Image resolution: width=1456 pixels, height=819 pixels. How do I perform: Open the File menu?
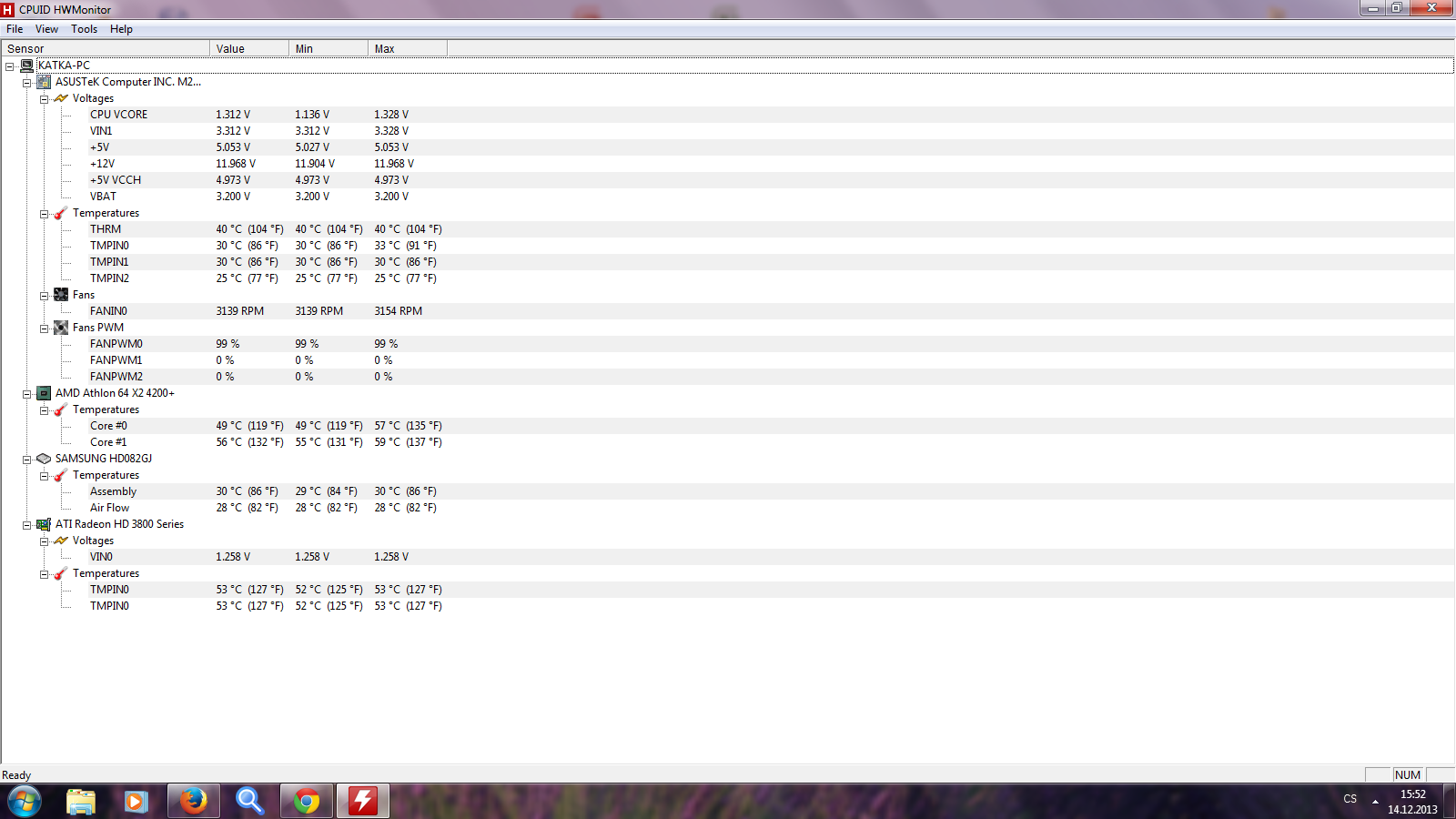[x=15, y=29]
